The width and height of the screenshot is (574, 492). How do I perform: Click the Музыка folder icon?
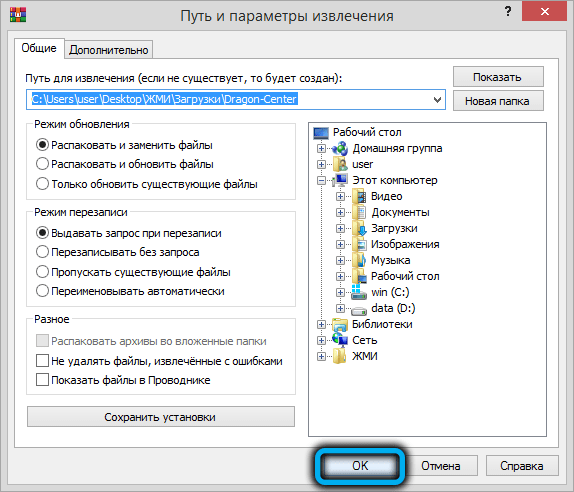(x=359, y=260)
